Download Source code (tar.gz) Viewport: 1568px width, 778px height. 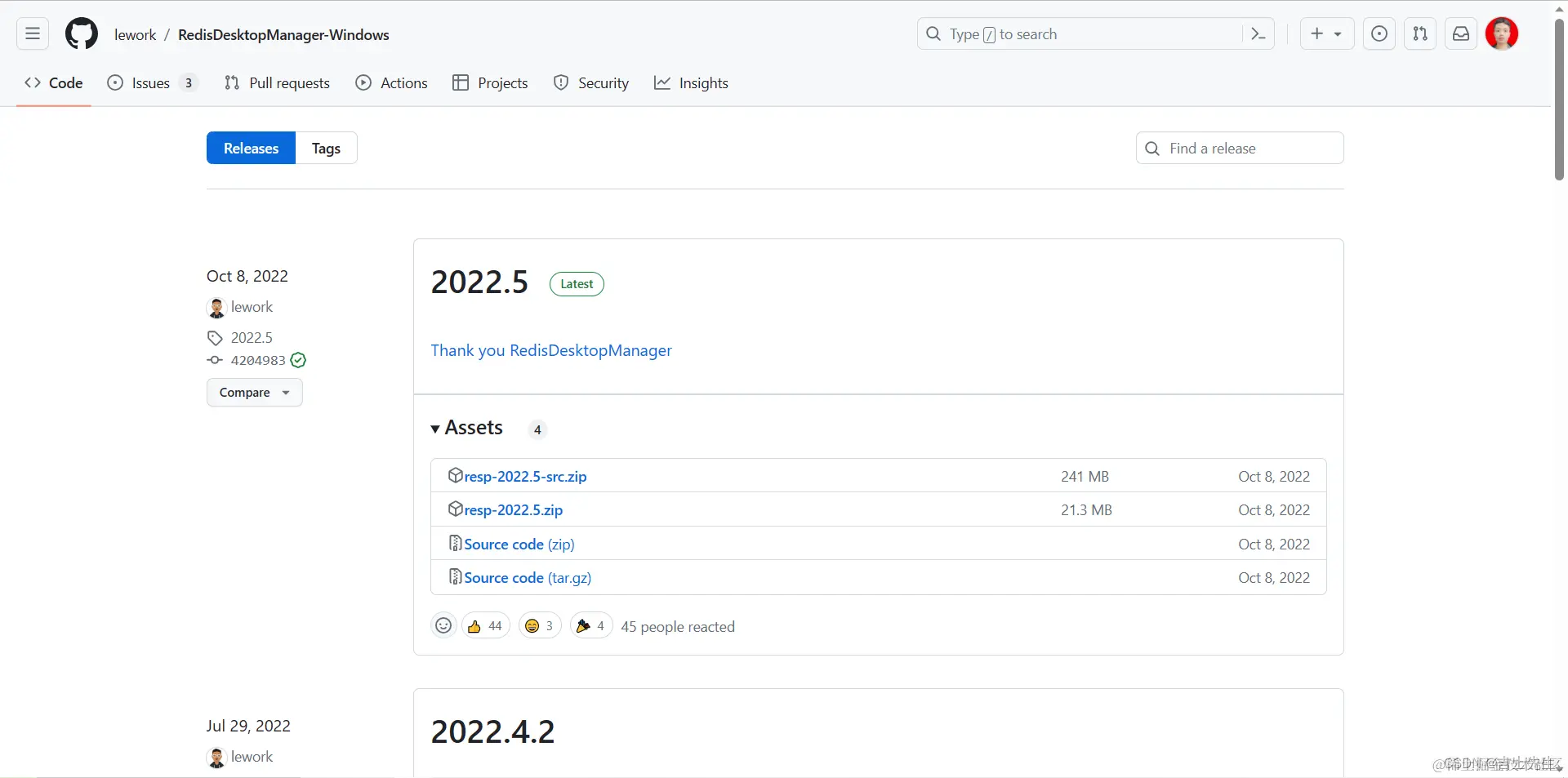point(528,578)
